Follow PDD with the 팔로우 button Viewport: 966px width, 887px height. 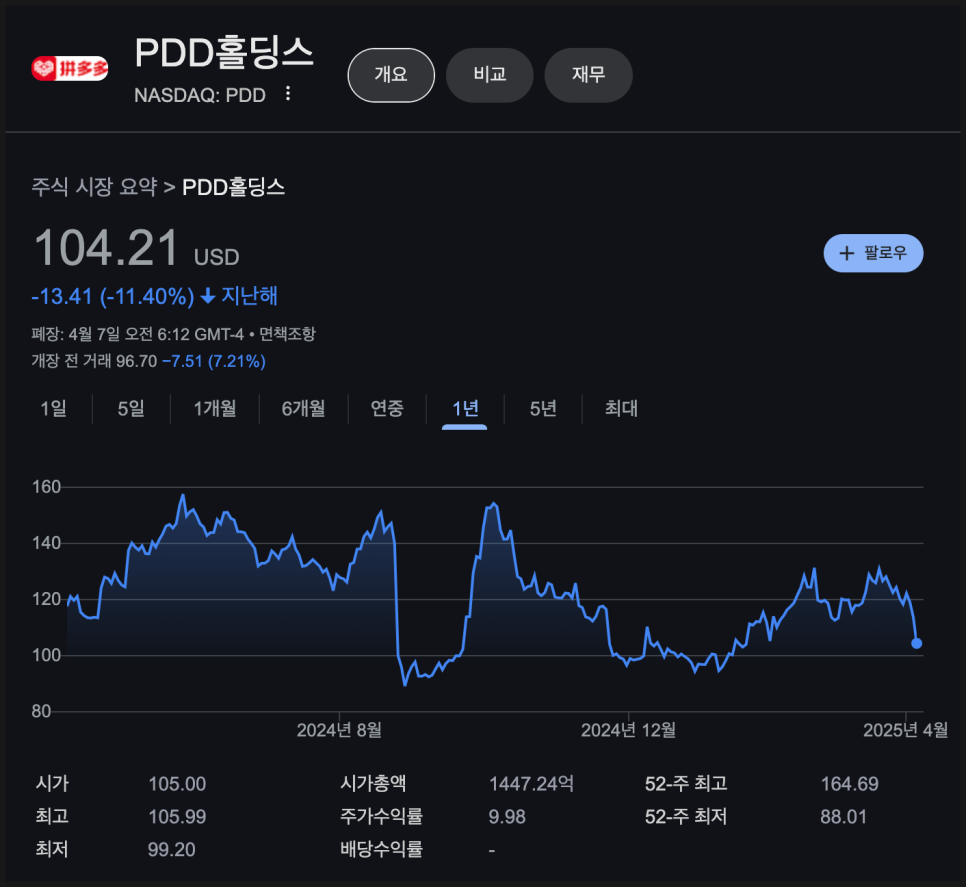873,253
